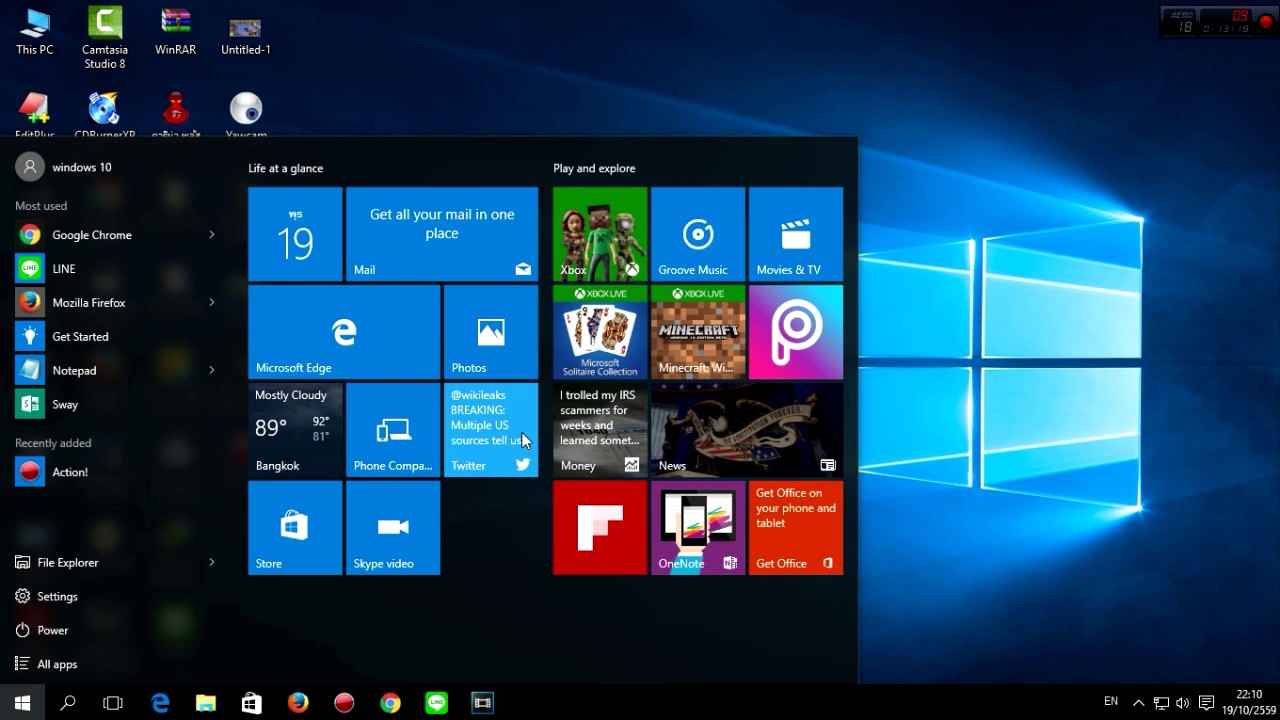
Task: Launch the Minecraft tile
Action: click(x=698, y=332)
